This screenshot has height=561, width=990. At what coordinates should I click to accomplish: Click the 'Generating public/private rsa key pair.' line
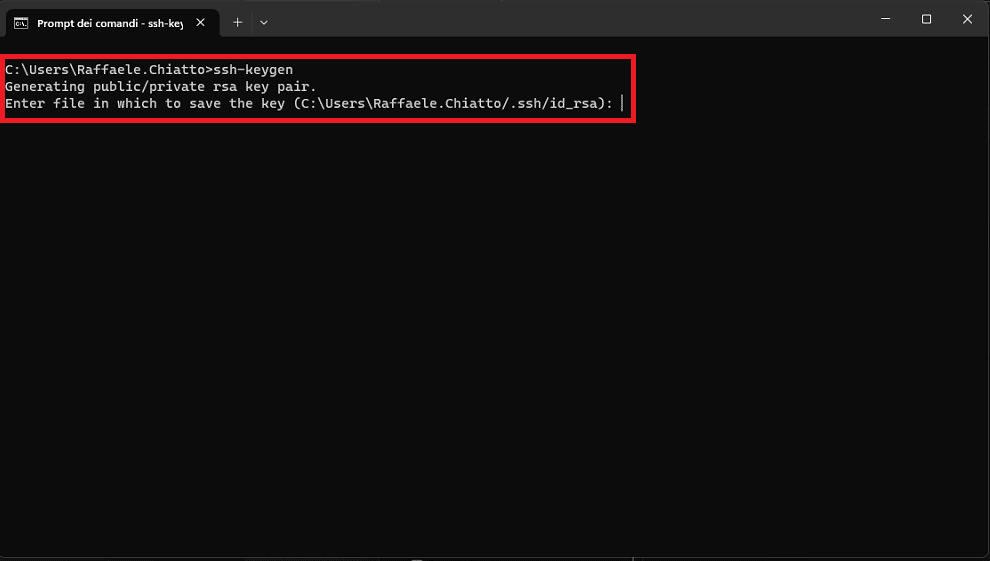pos(161,86)
